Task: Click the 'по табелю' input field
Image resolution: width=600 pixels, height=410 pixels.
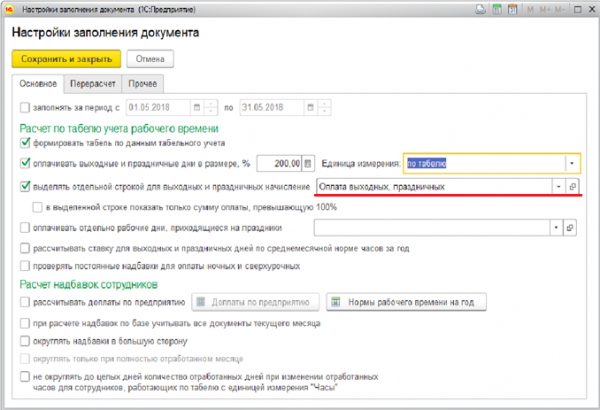Action: [x=480, y=163]
